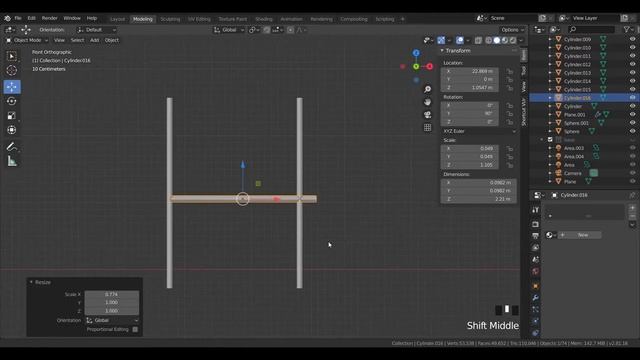
Task: Open the Options dropdown
Action: (x=513, y=30)
